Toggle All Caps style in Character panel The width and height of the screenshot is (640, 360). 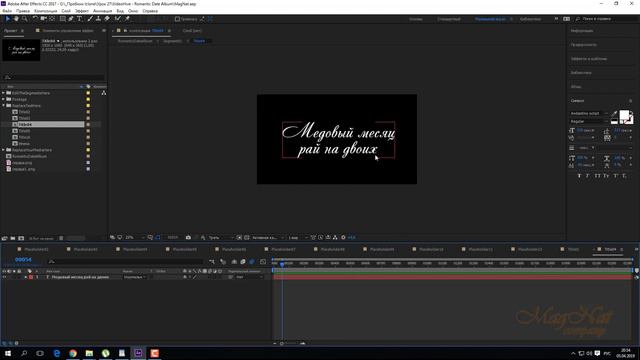(x=598, y=176)
